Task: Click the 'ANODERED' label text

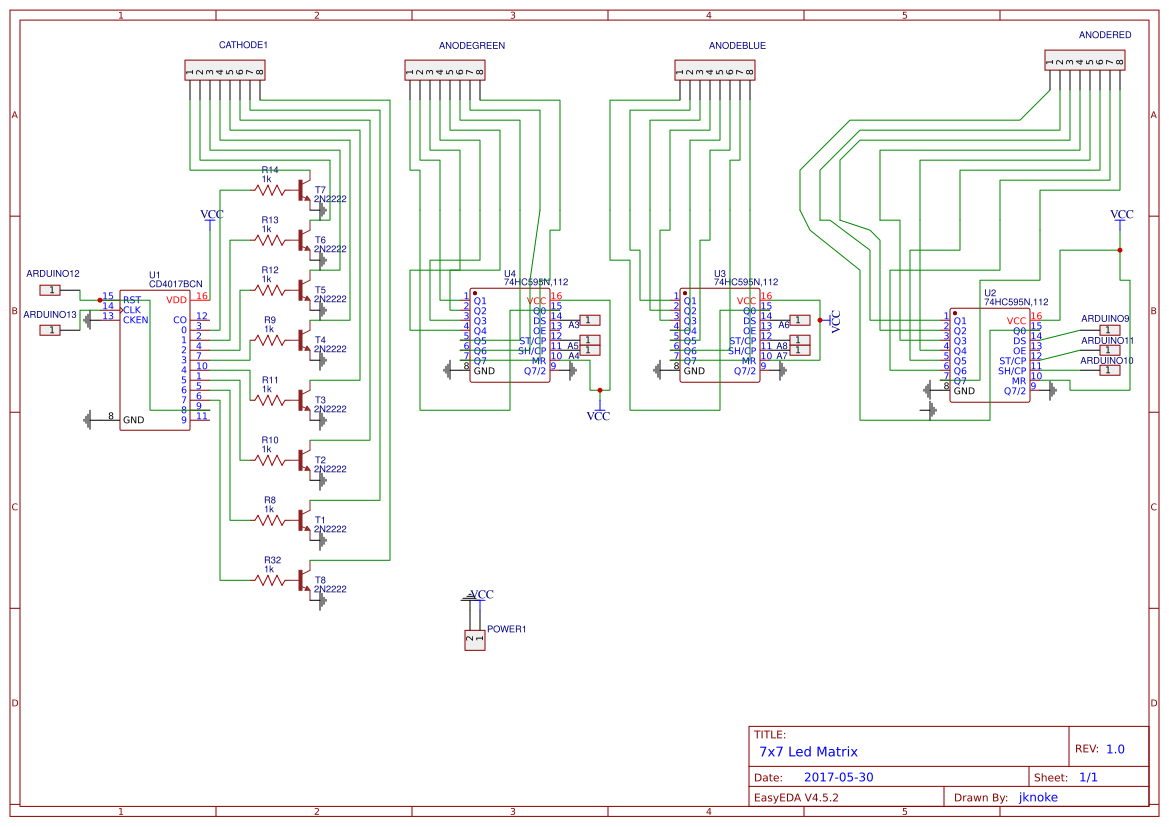Action: (x=1105, y=35)
